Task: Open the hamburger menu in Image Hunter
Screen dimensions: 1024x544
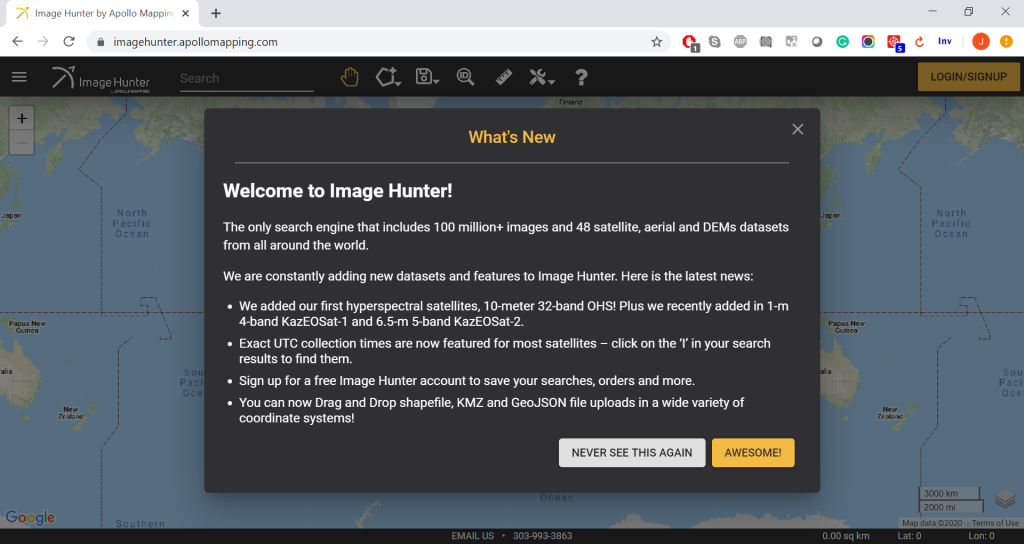Action: tap(19, 77)
